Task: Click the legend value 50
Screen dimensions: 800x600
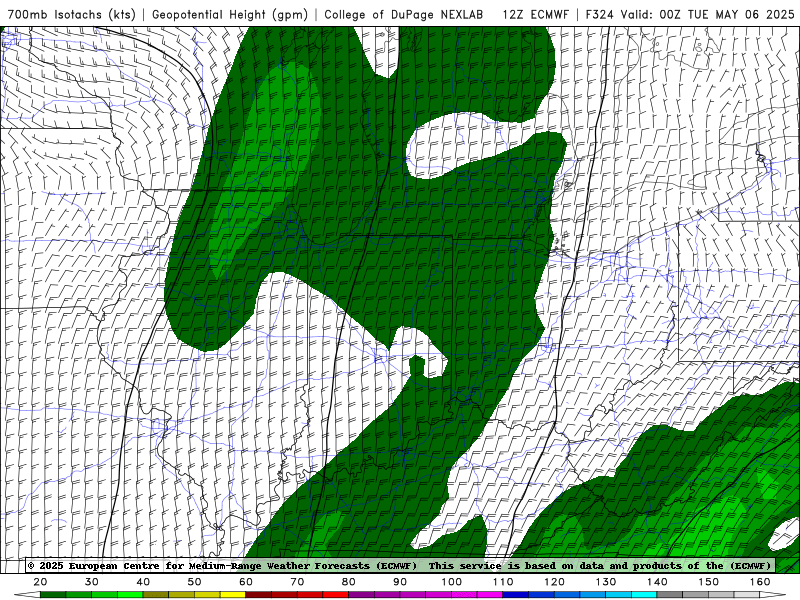Action: pos(194,582)
